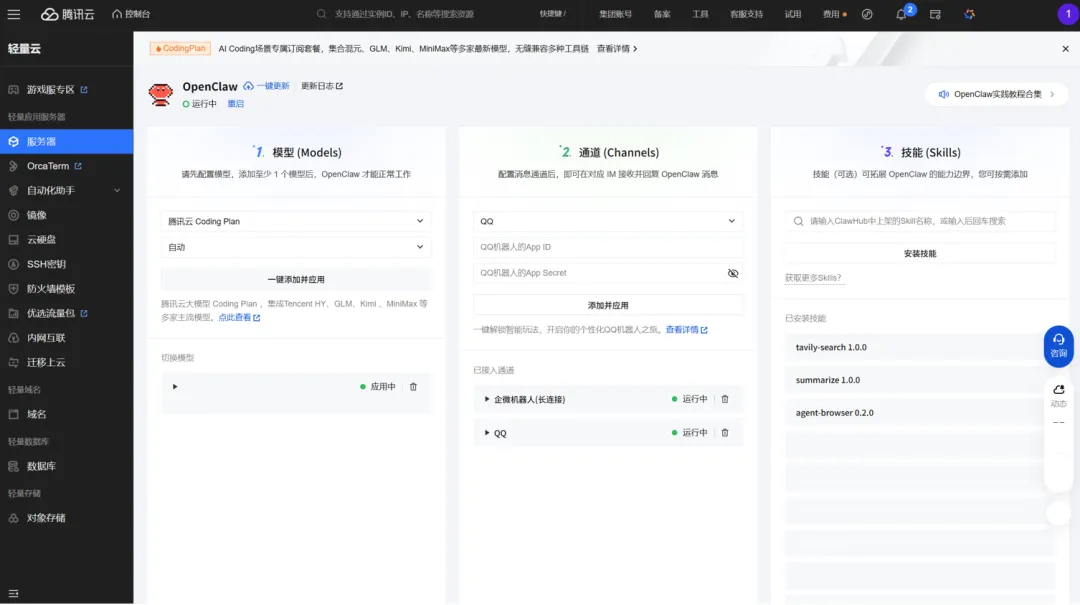The image size is (1080, 605).
Task: Click the 腾讯云 logo
Action: 68,14
